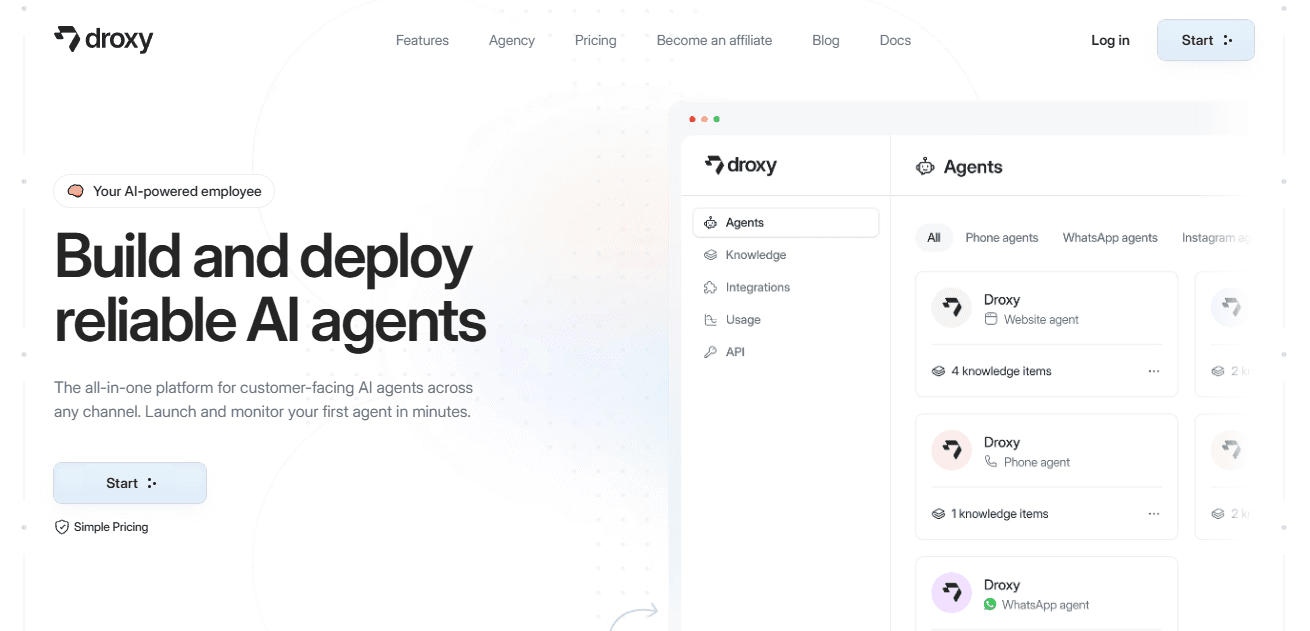The image size is (1310, 631).
Task: Click the droxy logo in the app sidebar
Action: click(740, 166)
